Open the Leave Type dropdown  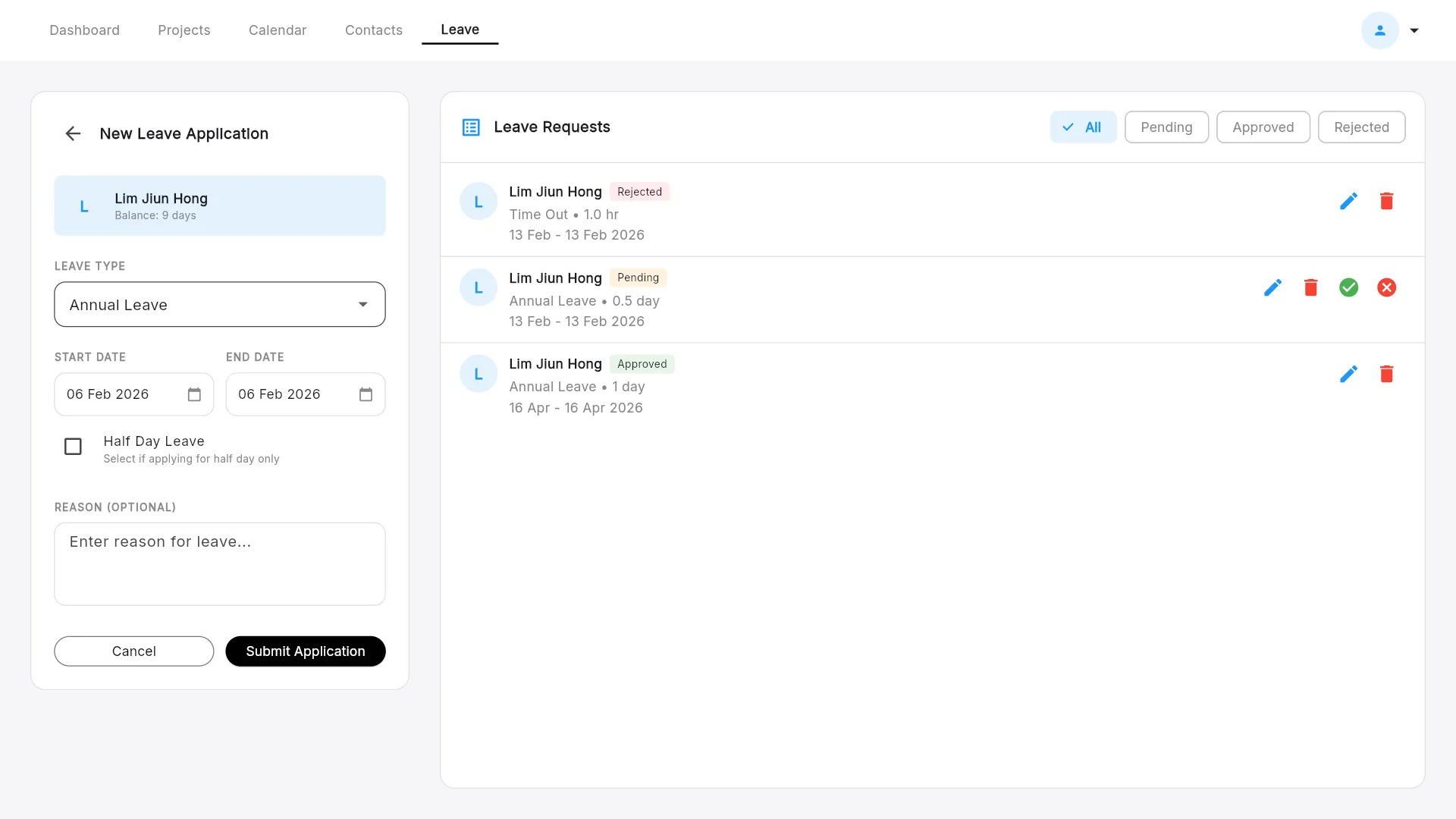coord(219,305)
